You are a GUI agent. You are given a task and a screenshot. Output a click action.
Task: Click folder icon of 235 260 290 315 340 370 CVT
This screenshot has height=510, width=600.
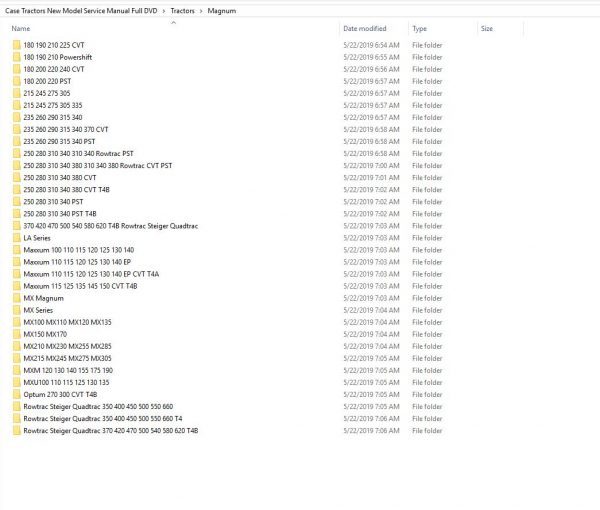[16, 129]
